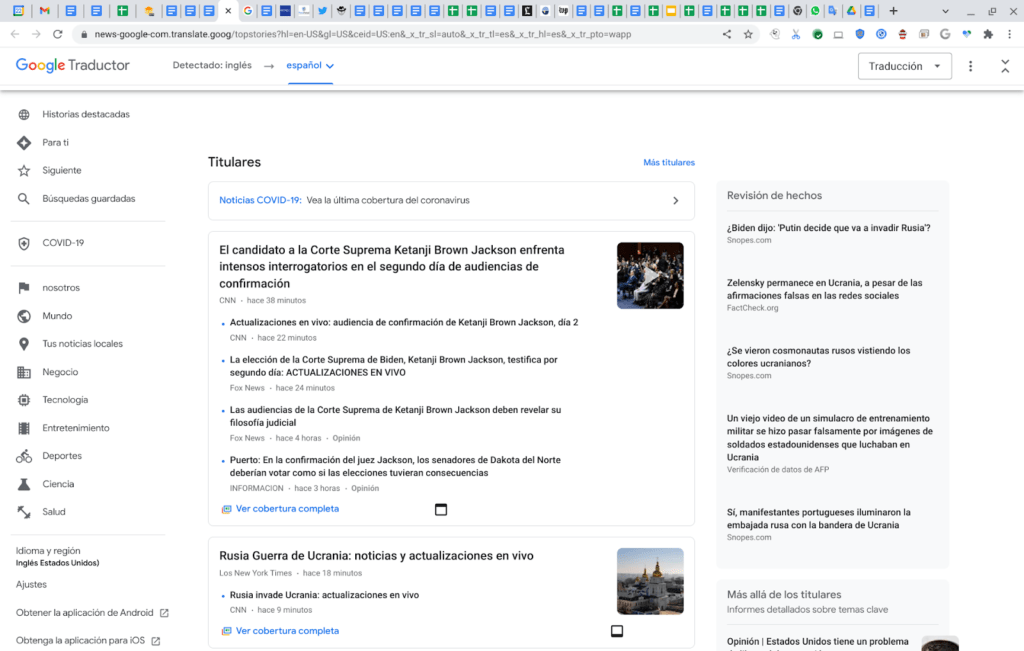The image size is (1024, 651).
Task: Click the share page icon in address bar
Action: [x=726, y=34]
